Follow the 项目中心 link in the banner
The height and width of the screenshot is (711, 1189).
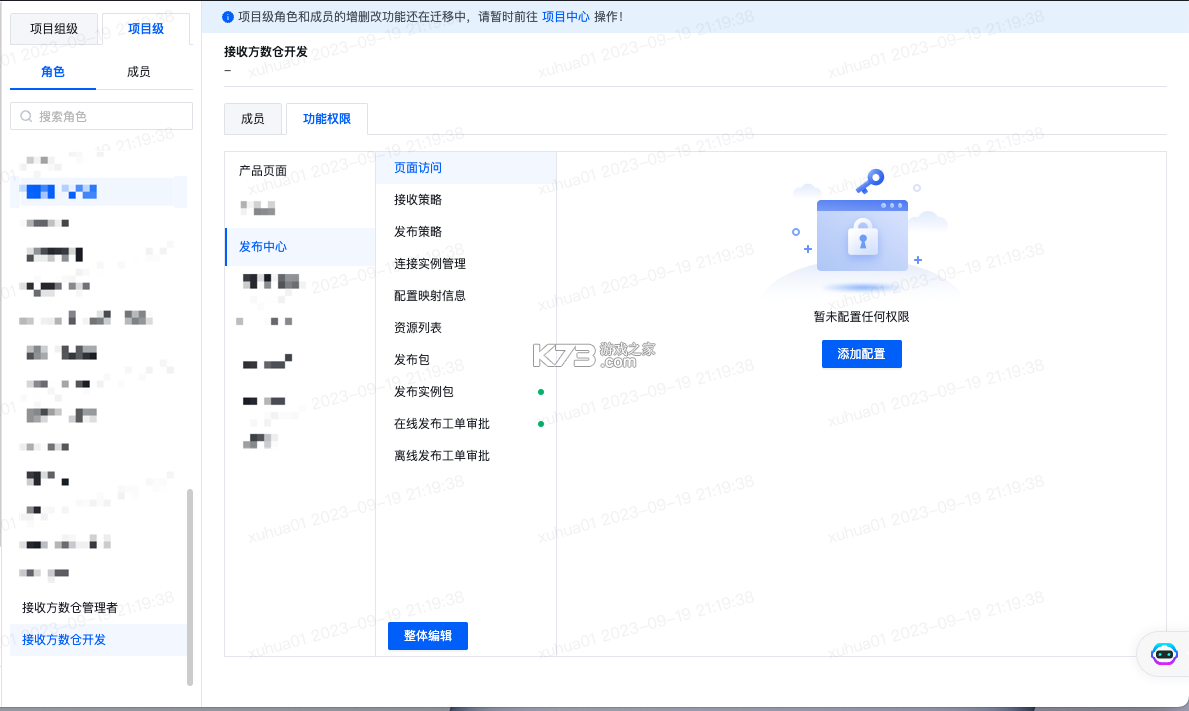pyautogui.click(x=566, y=17)
